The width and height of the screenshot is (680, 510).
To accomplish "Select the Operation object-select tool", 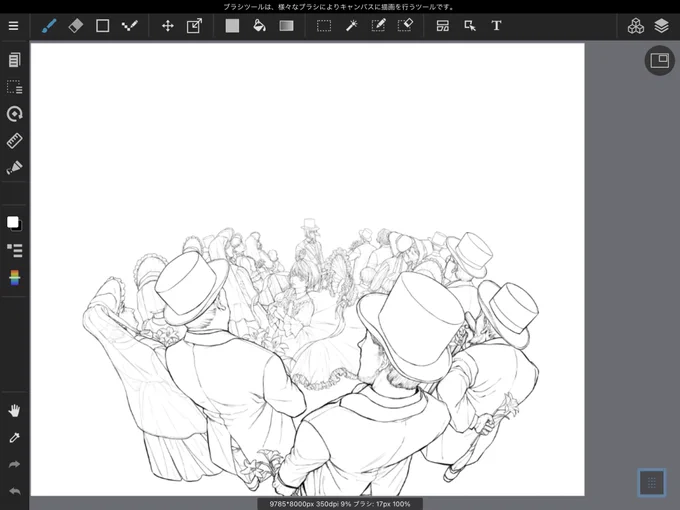I will [x=470, y=26].
